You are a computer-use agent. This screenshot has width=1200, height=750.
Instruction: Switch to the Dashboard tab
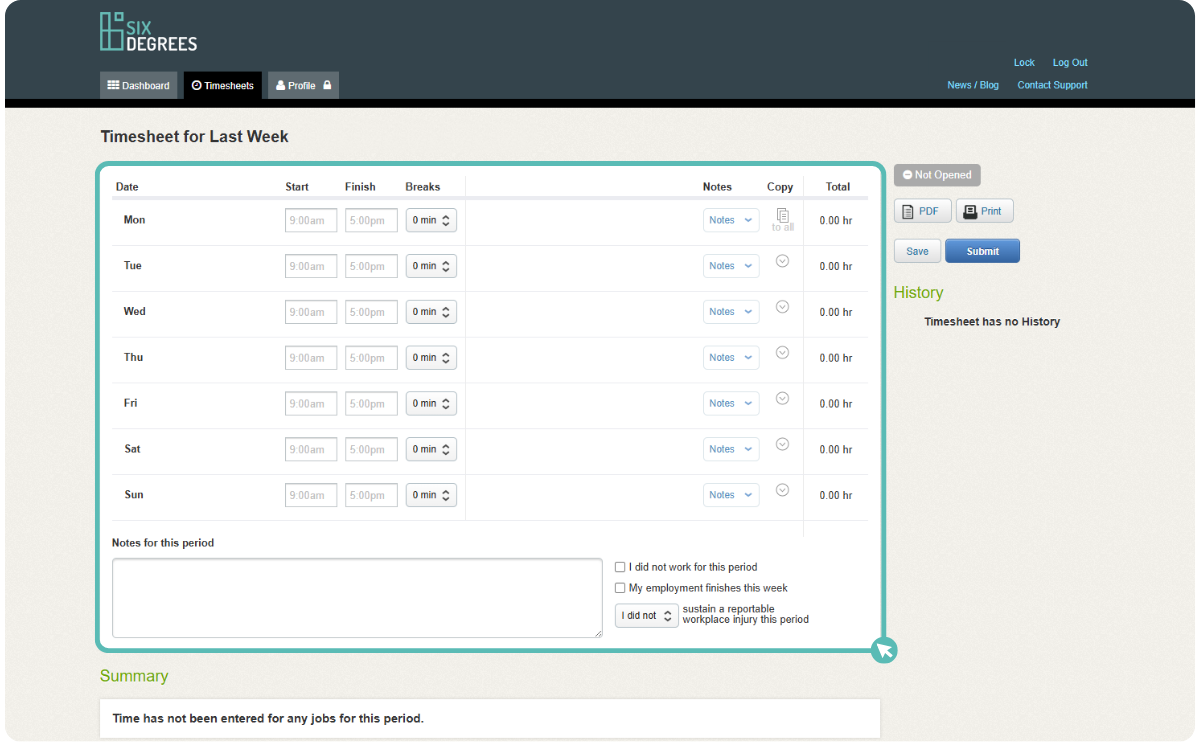(x=139, y=85)
